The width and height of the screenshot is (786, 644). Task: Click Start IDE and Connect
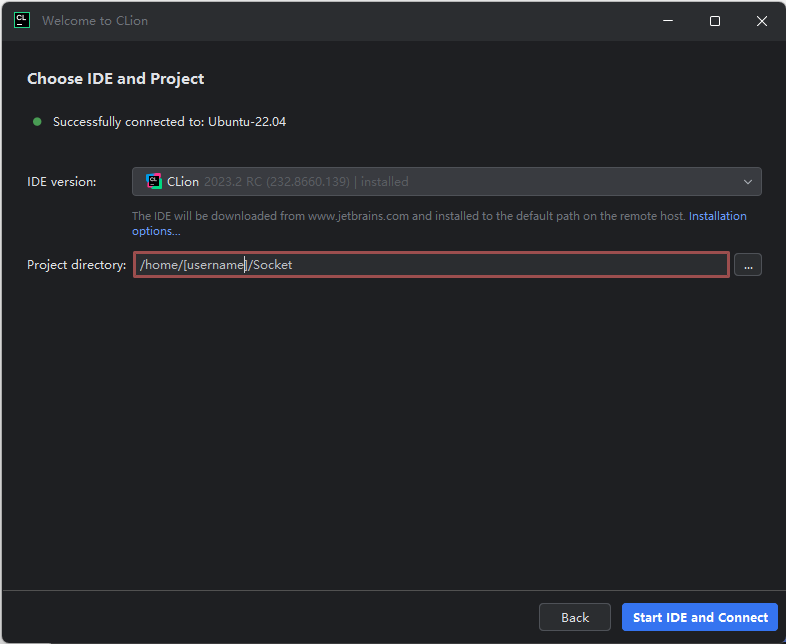coord(700,617)
